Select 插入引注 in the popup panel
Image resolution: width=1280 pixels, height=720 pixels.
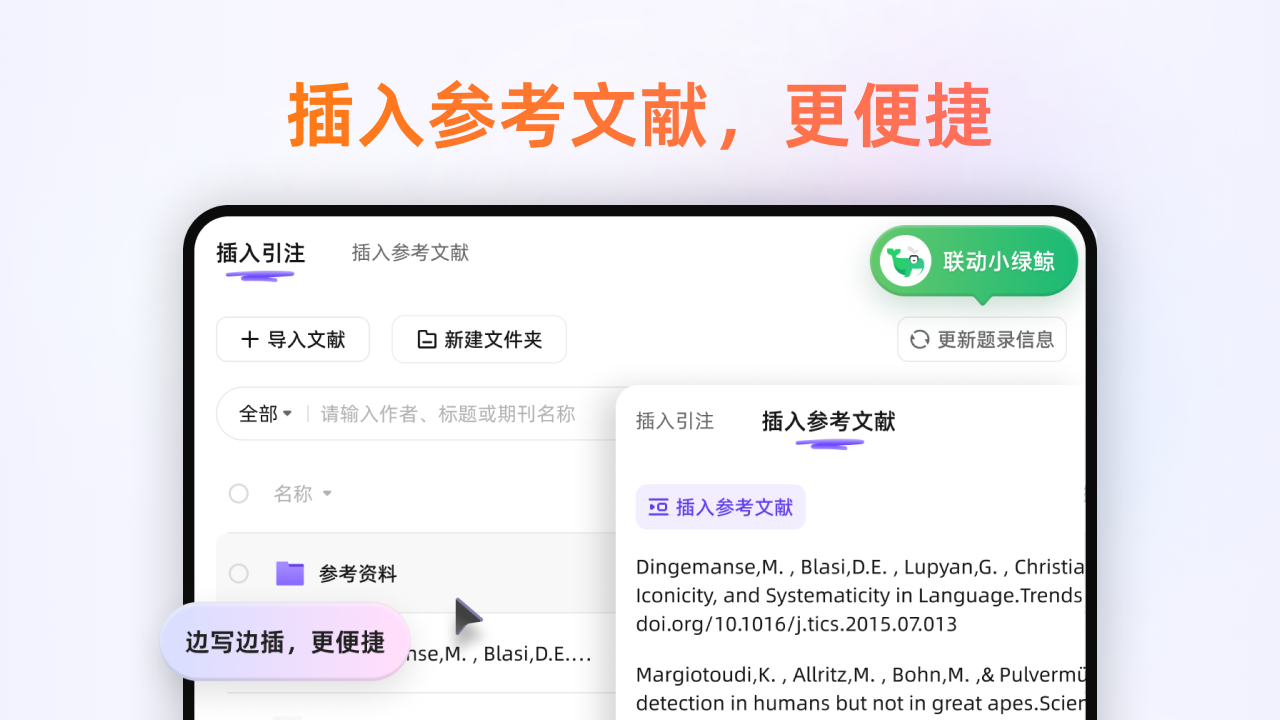point(674,421)
